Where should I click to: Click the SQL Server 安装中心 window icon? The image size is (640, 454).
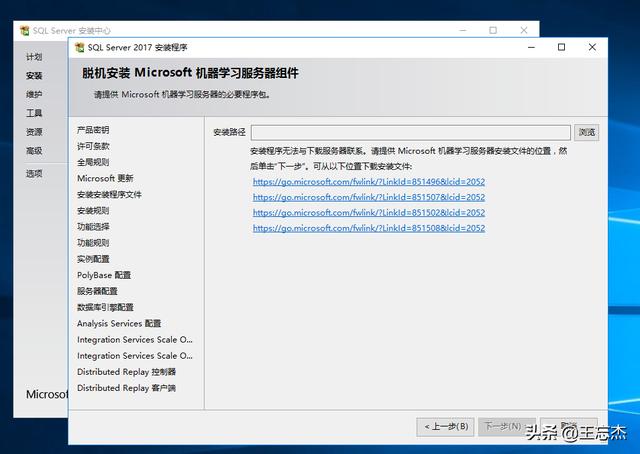point(24,30)
